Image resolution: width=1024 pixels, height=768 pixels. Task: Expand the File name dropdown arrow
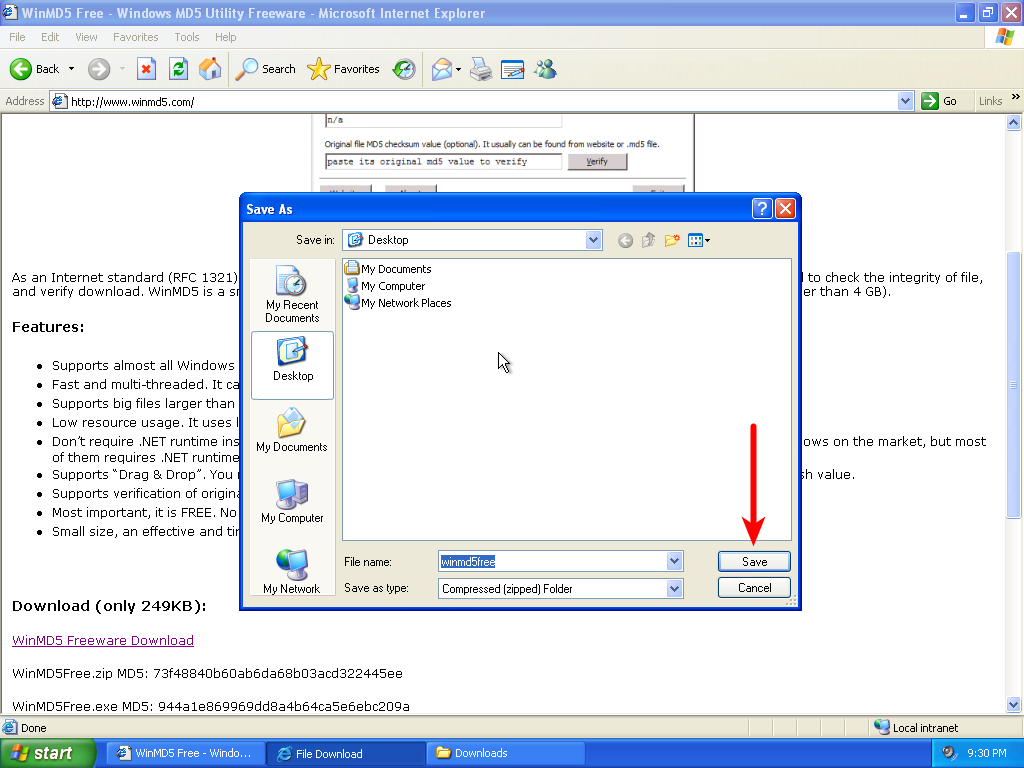tap(675, 561)
